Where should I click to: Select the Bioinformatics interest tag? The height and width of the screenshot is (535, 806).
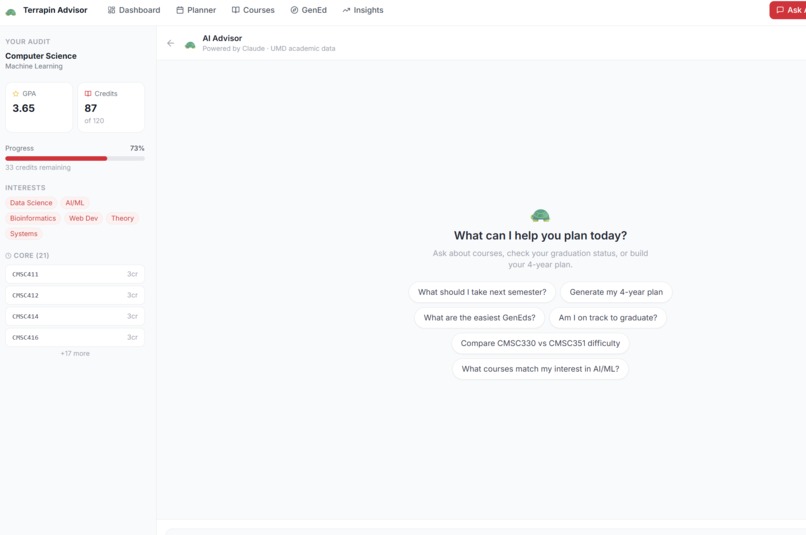click(x=33, y=218)
